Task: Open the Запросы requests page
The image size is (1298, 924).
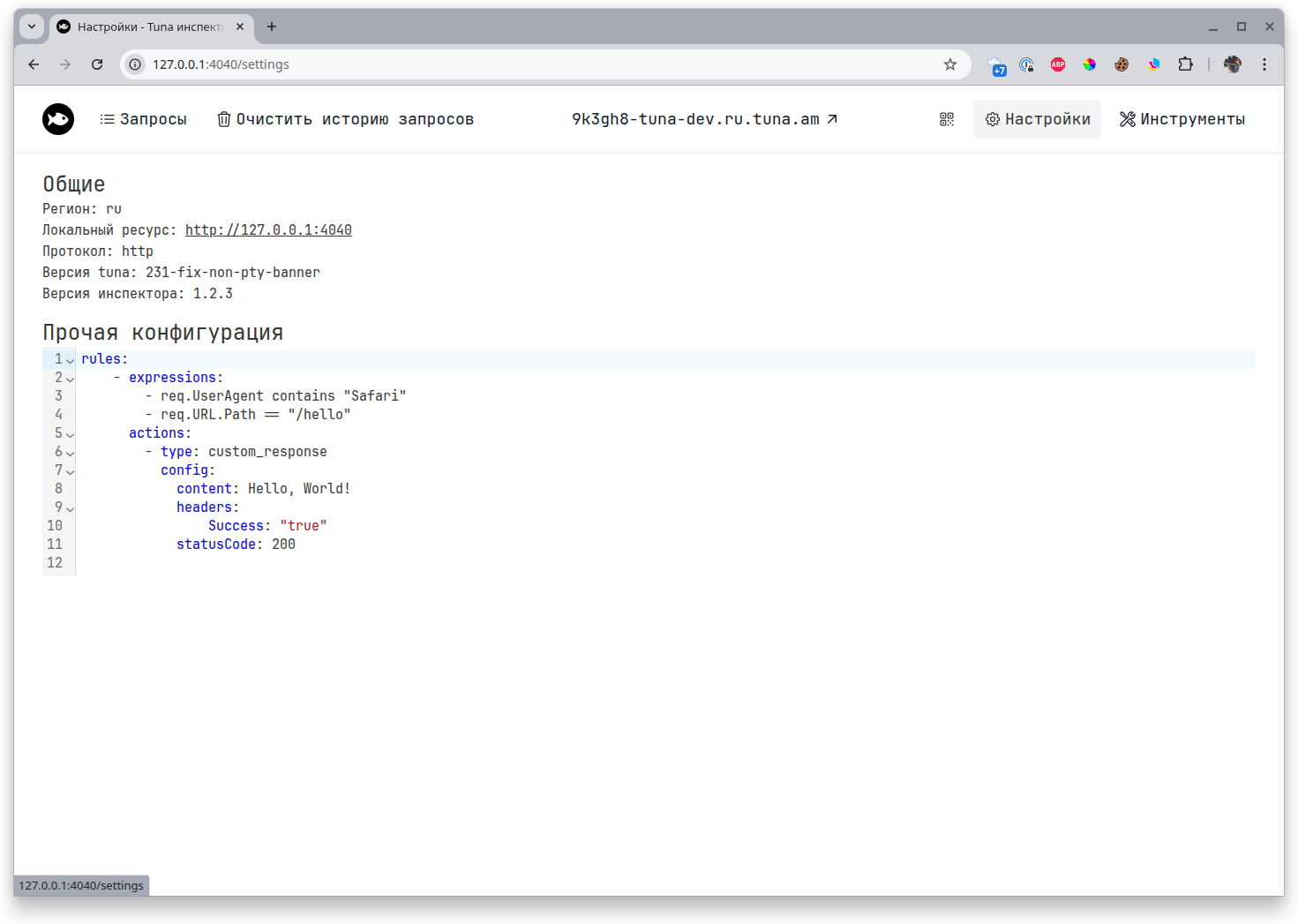Action: (x=143, y=119)
